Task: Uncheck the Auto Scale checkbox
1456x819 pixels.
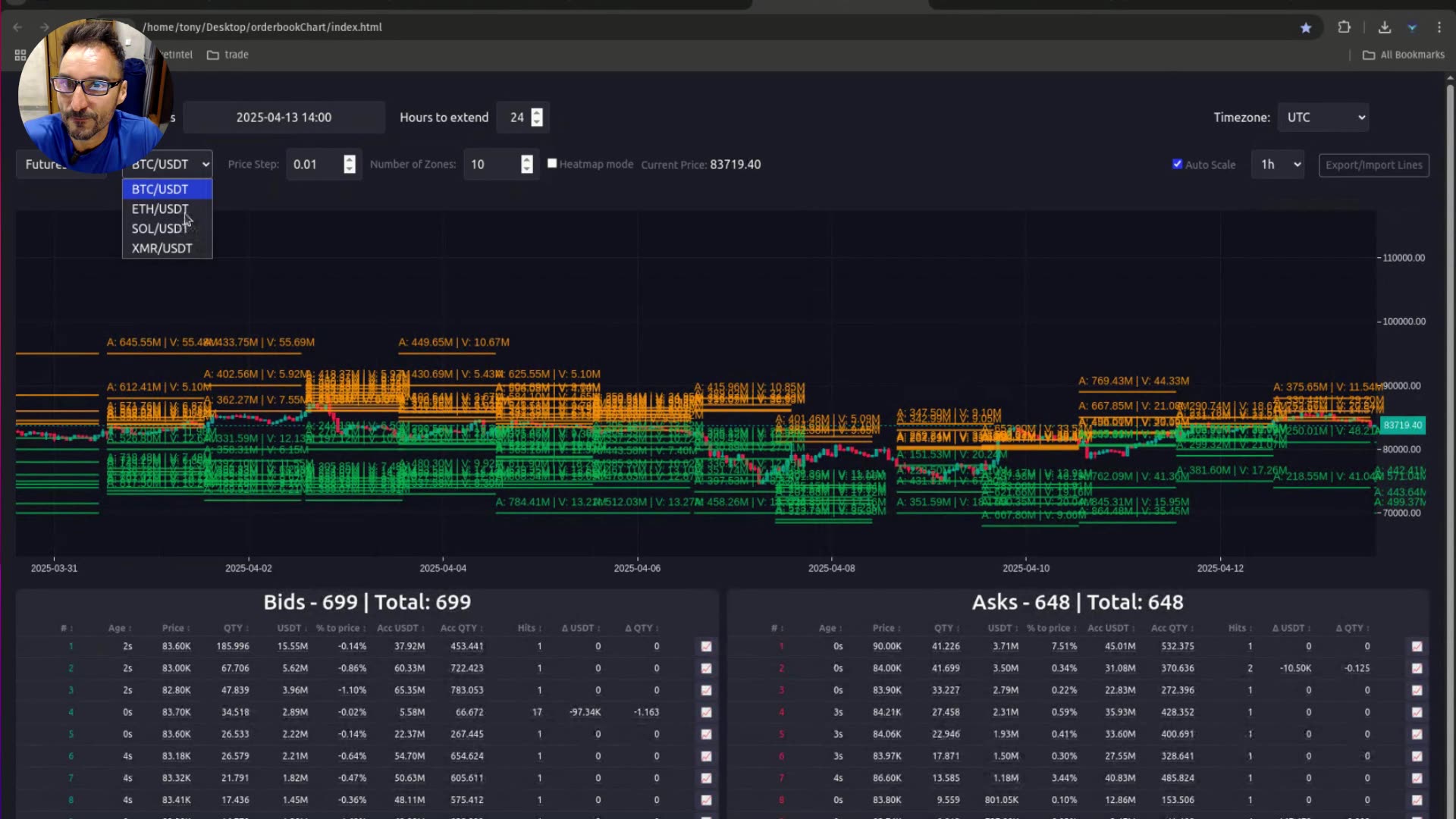Action: [x=1177, y=164]
